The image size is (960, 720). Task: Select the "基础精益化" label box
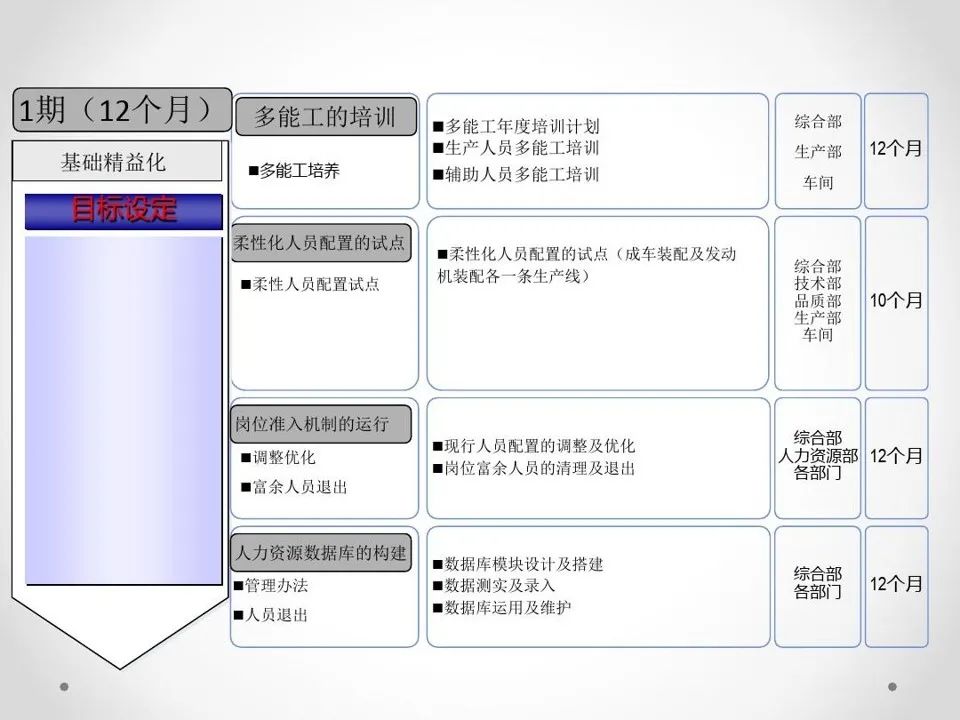coord(116,161)
